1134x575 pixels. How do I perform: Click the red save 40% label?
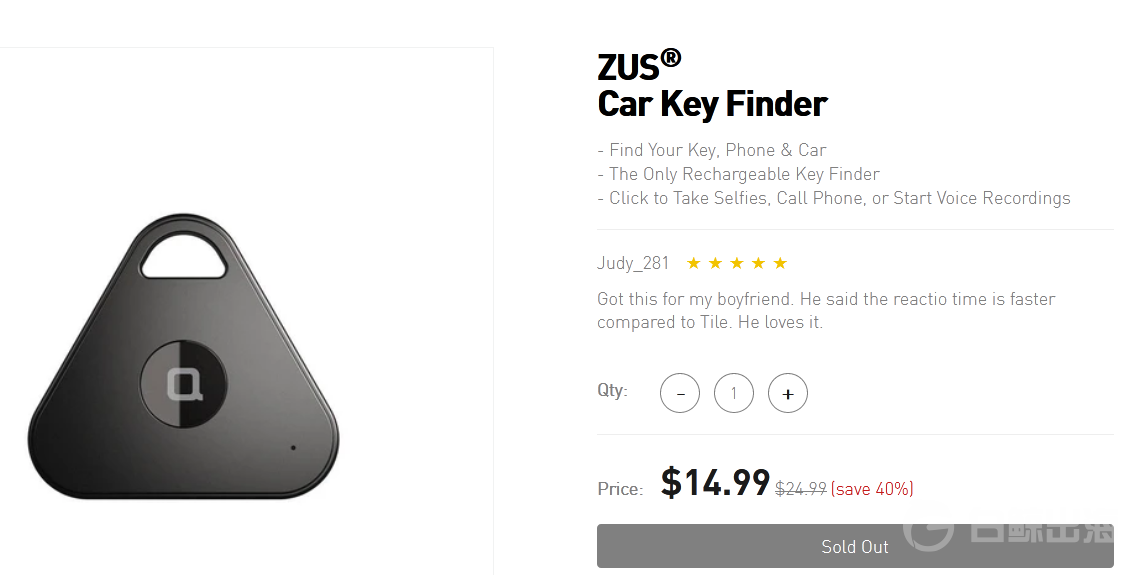point(872,489)
